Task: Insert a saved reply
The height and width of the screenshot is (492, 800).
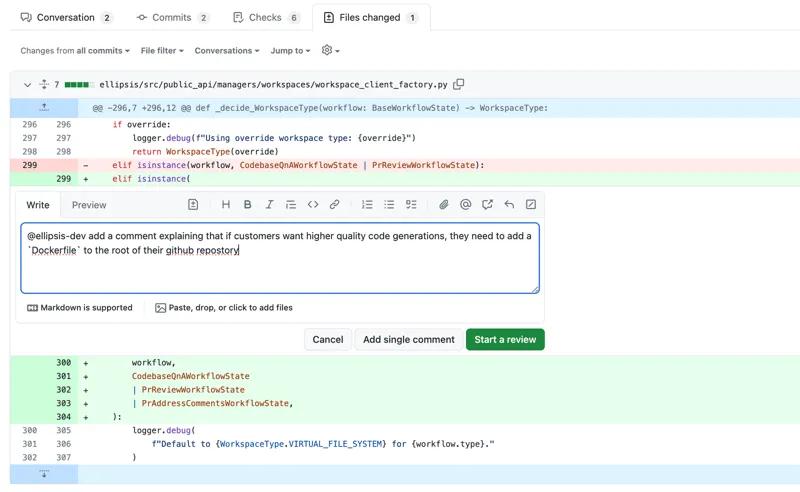Action: [509, 205]
